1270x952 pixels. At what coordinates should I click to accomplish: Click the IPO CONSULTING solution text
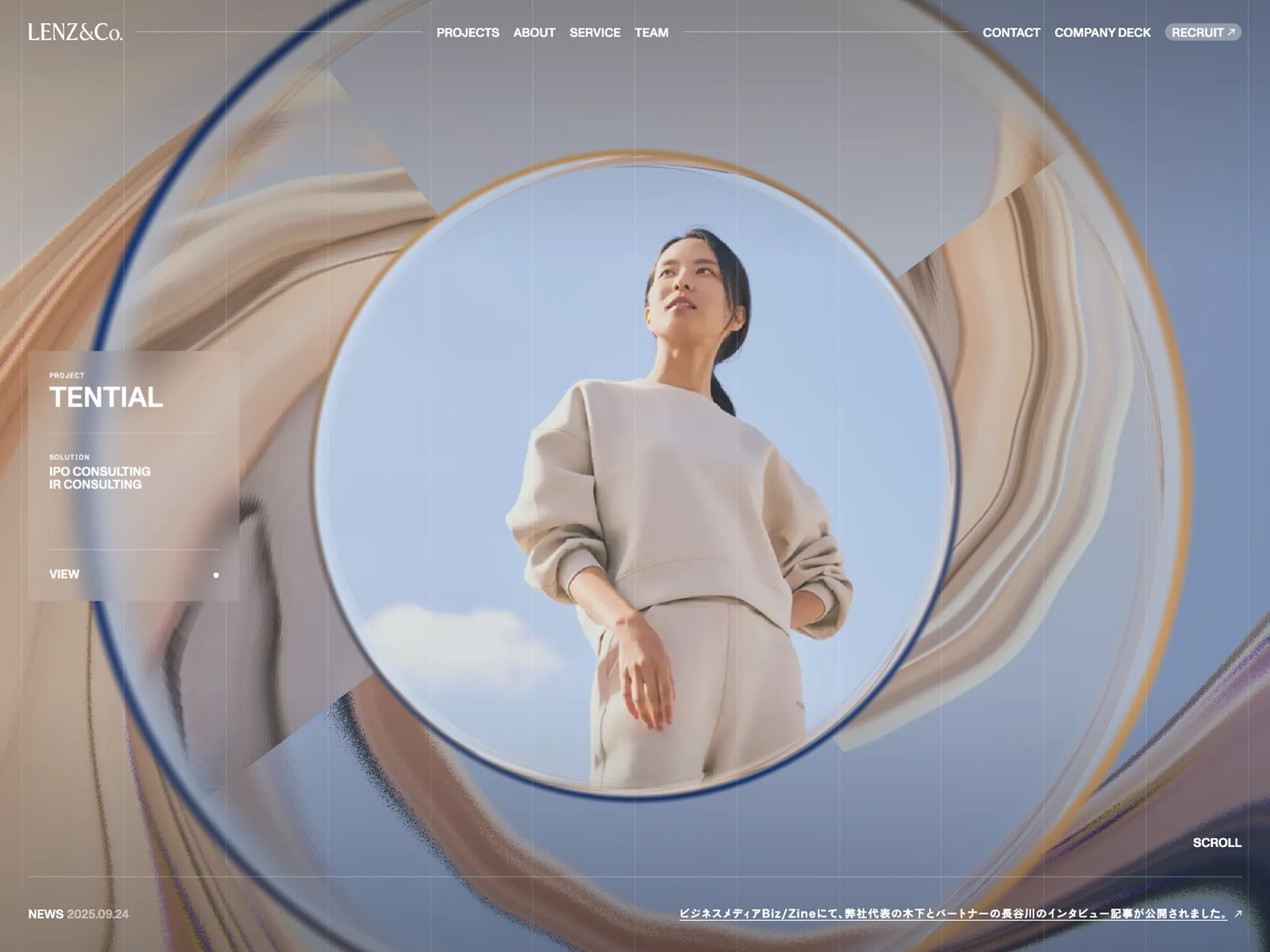tap(100, 471)
